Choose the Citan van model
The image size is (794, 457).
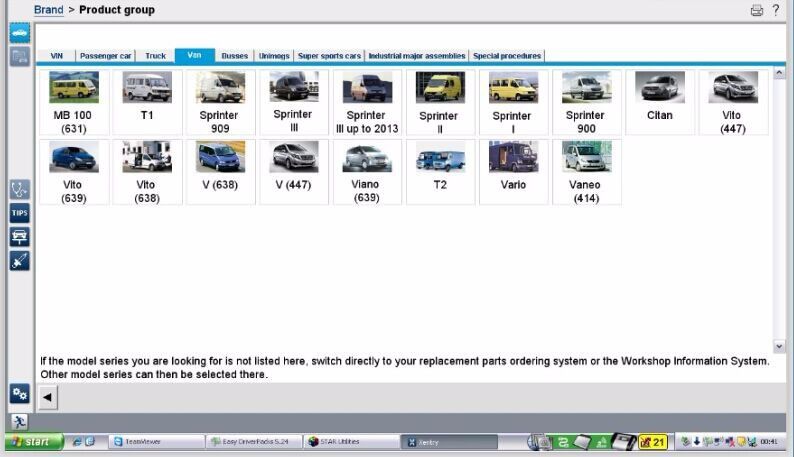[659, 102]
